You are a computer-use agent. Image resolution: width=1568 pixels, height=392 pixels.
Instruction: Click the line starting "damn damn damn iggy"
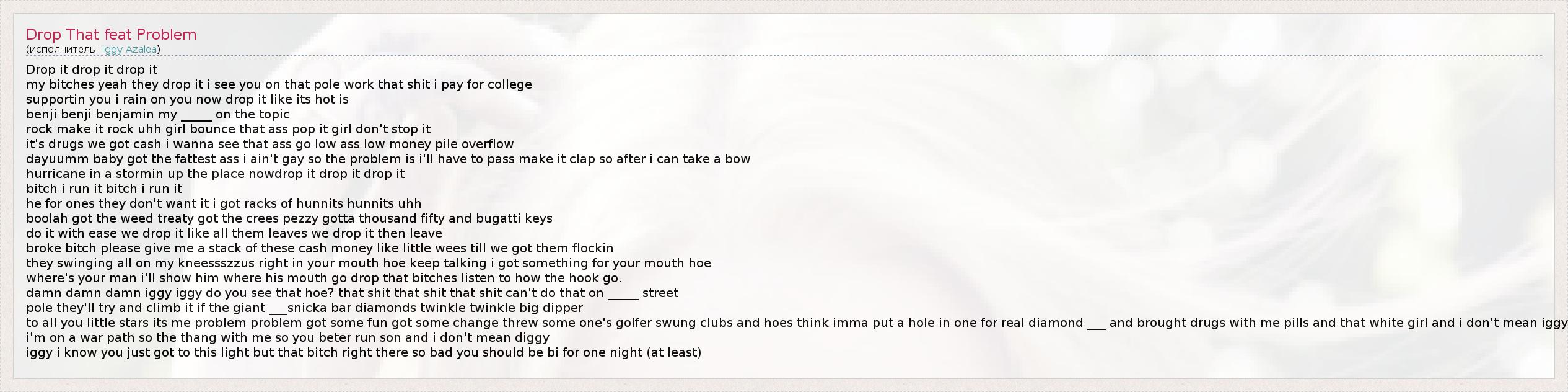click(x=352, y=293)
